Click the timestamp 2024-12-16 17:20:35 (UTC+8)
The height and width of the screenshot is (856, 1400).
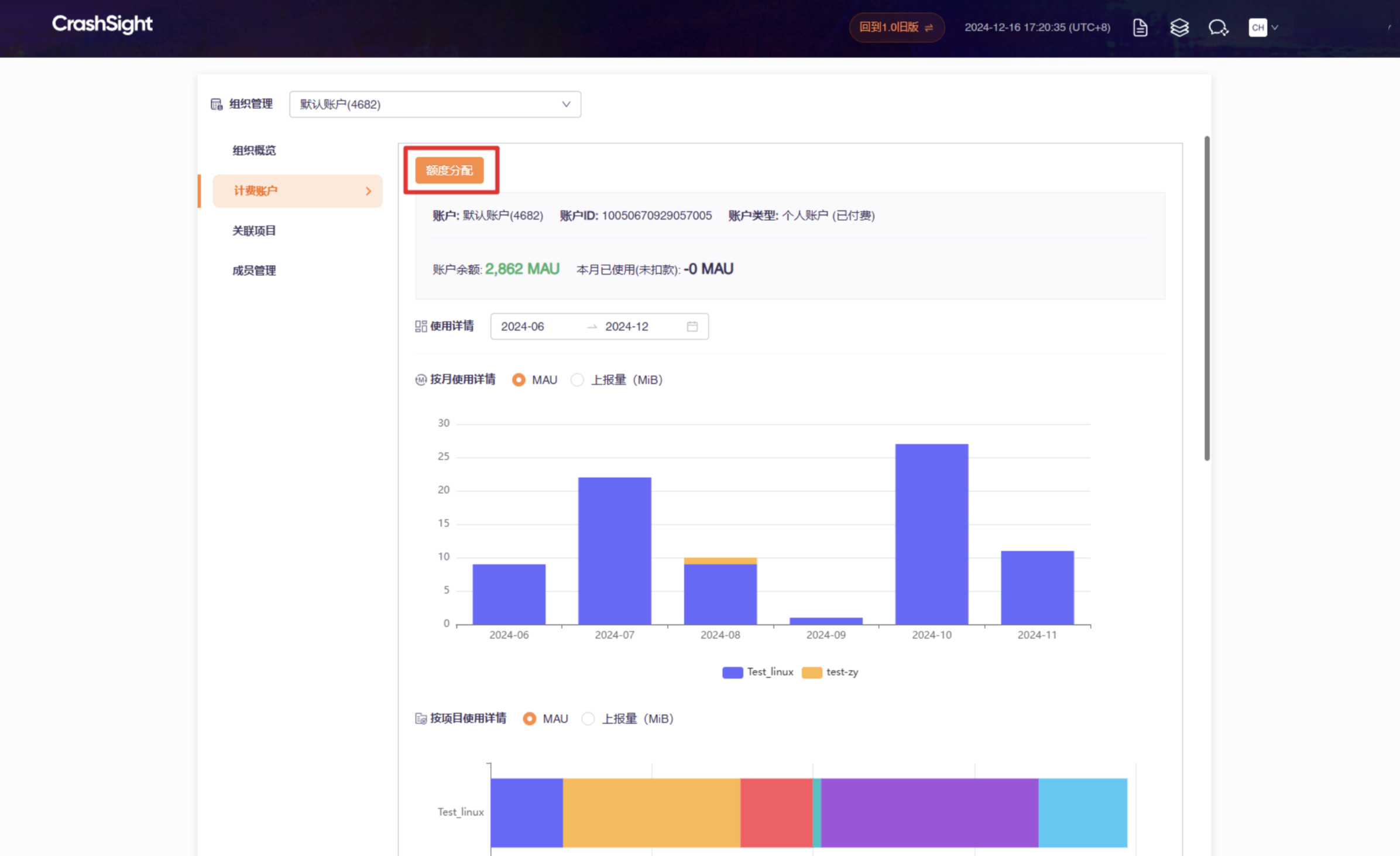(1037, 28)
